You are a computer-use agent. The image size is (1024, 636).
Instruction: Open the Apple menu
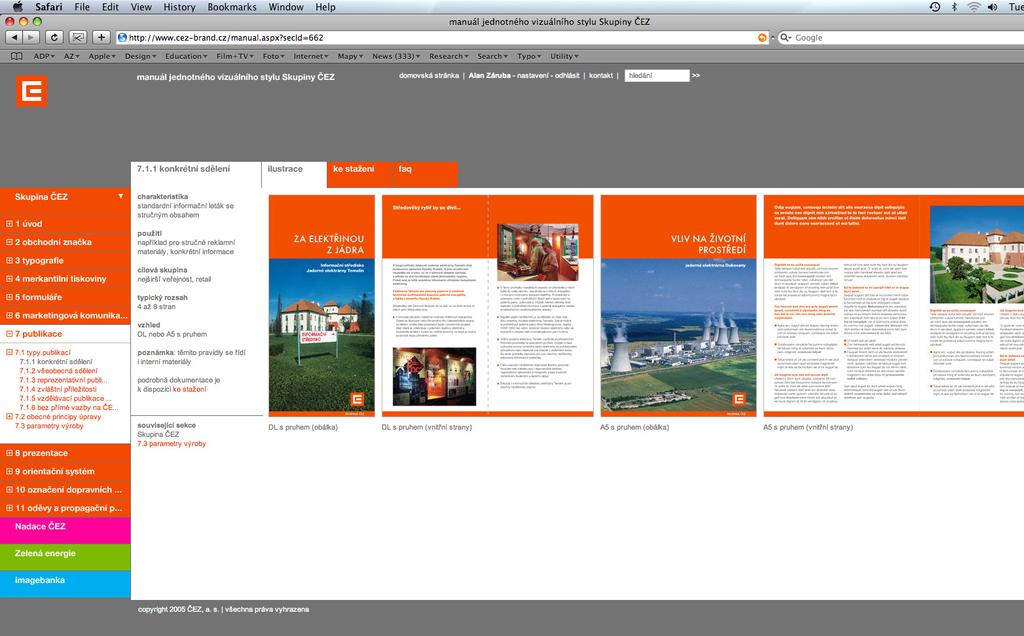pos(18,7)
